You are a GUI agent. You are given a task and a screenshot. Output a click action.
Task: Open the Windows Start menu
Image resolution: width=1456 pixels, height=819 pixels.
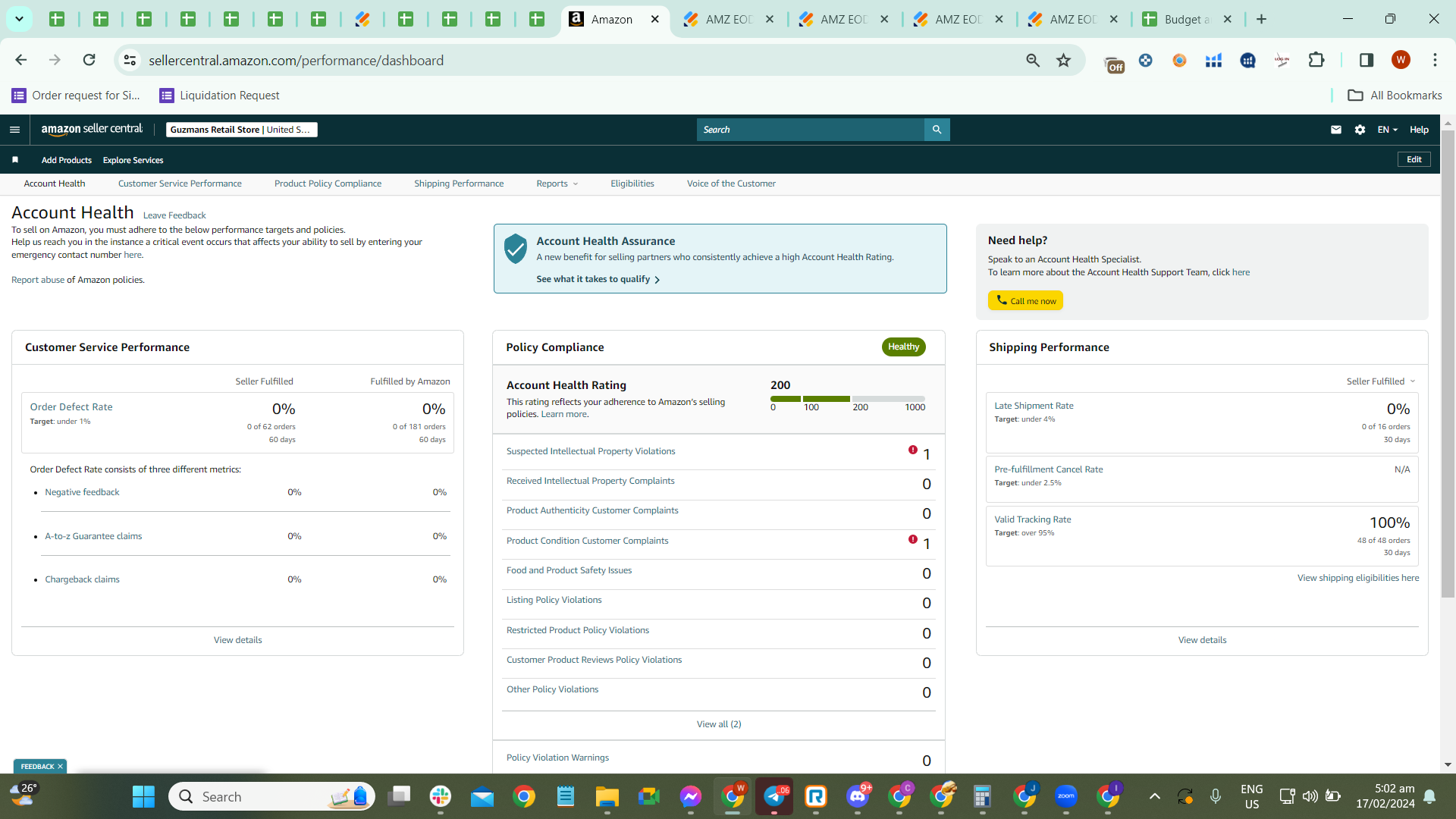[143, 796]
